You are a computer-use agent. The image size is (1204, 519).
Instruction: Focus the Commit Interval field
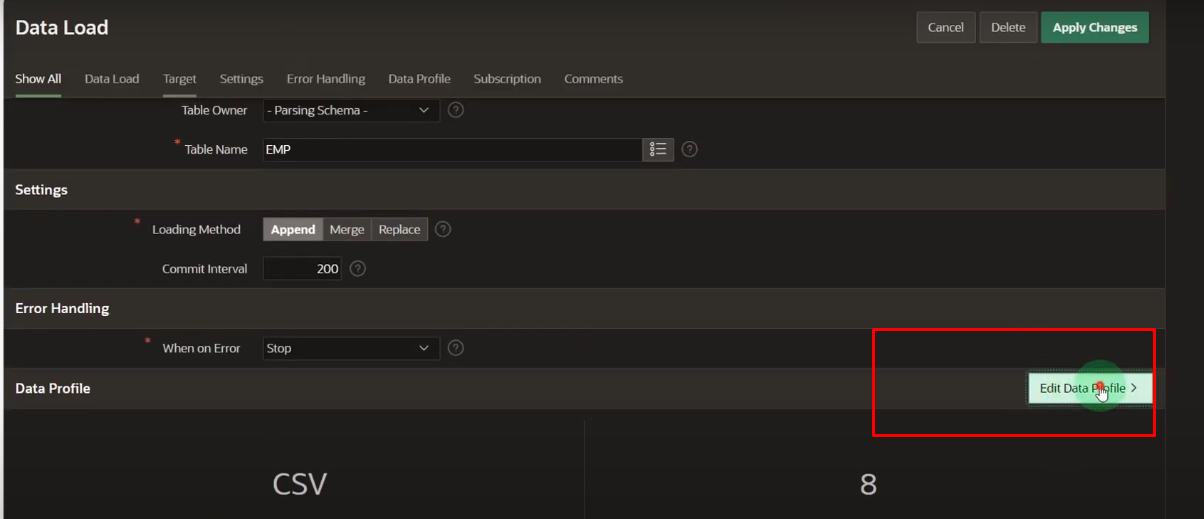[302, 269]
